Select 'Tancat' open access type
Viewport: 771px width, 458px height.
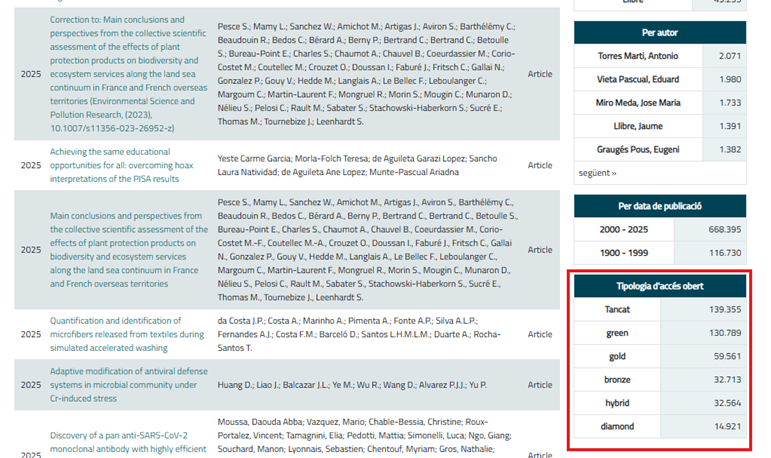tap(618, 310)
